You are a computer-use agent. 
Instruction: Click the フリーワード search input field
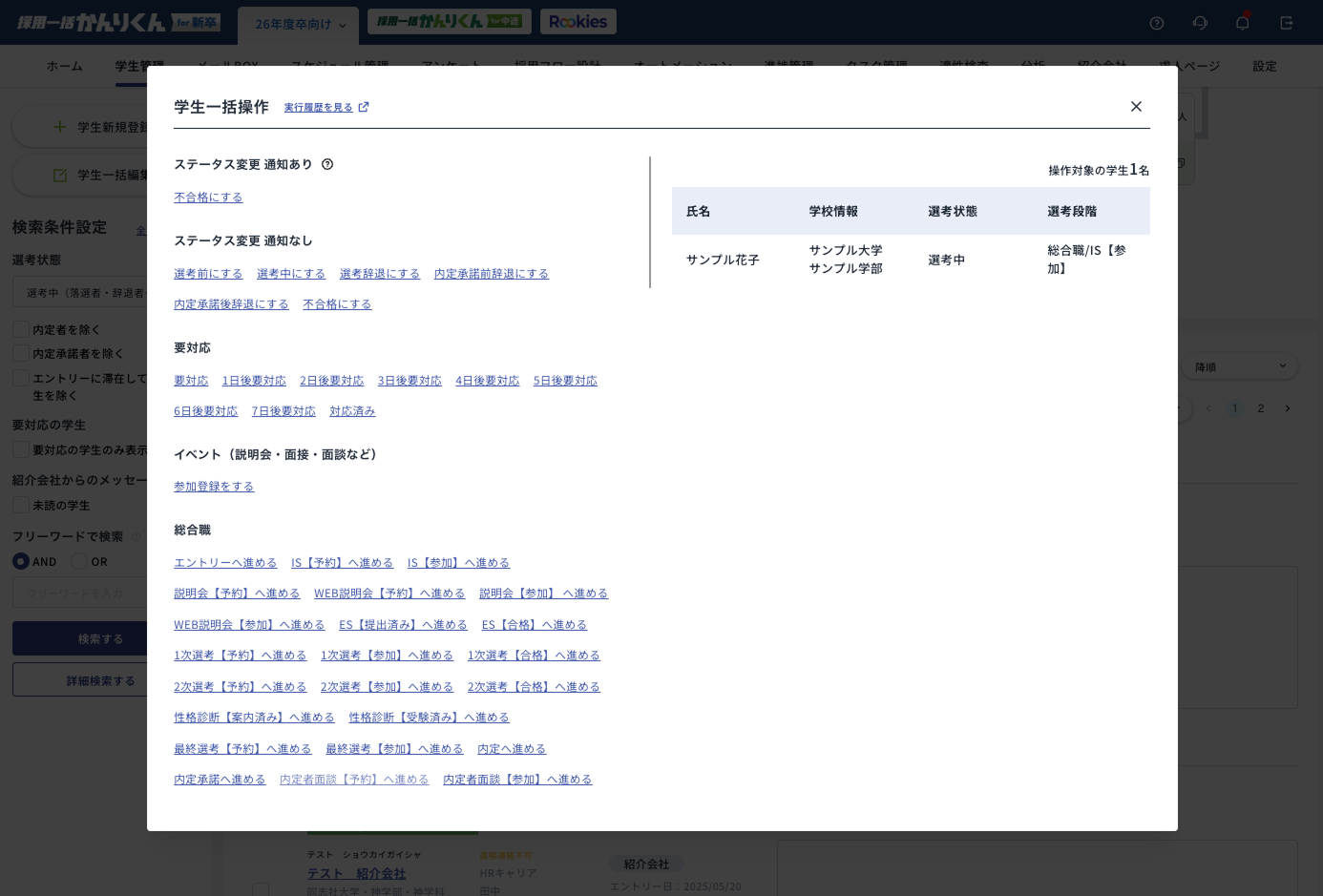click(81, 593)
